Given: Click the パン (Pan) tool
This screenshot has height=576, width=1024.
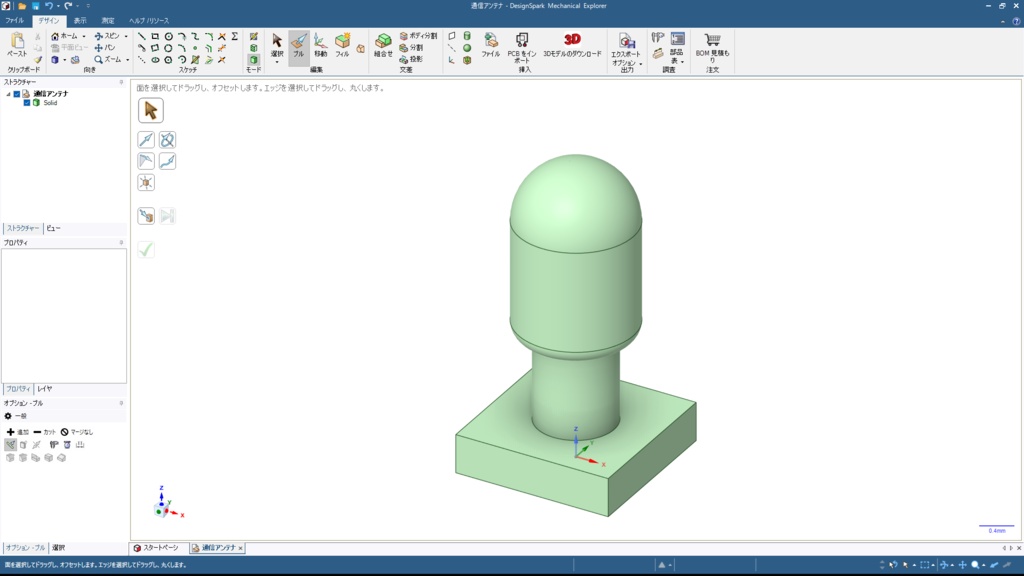Looking at the screenshot, I should coord(104,48).
